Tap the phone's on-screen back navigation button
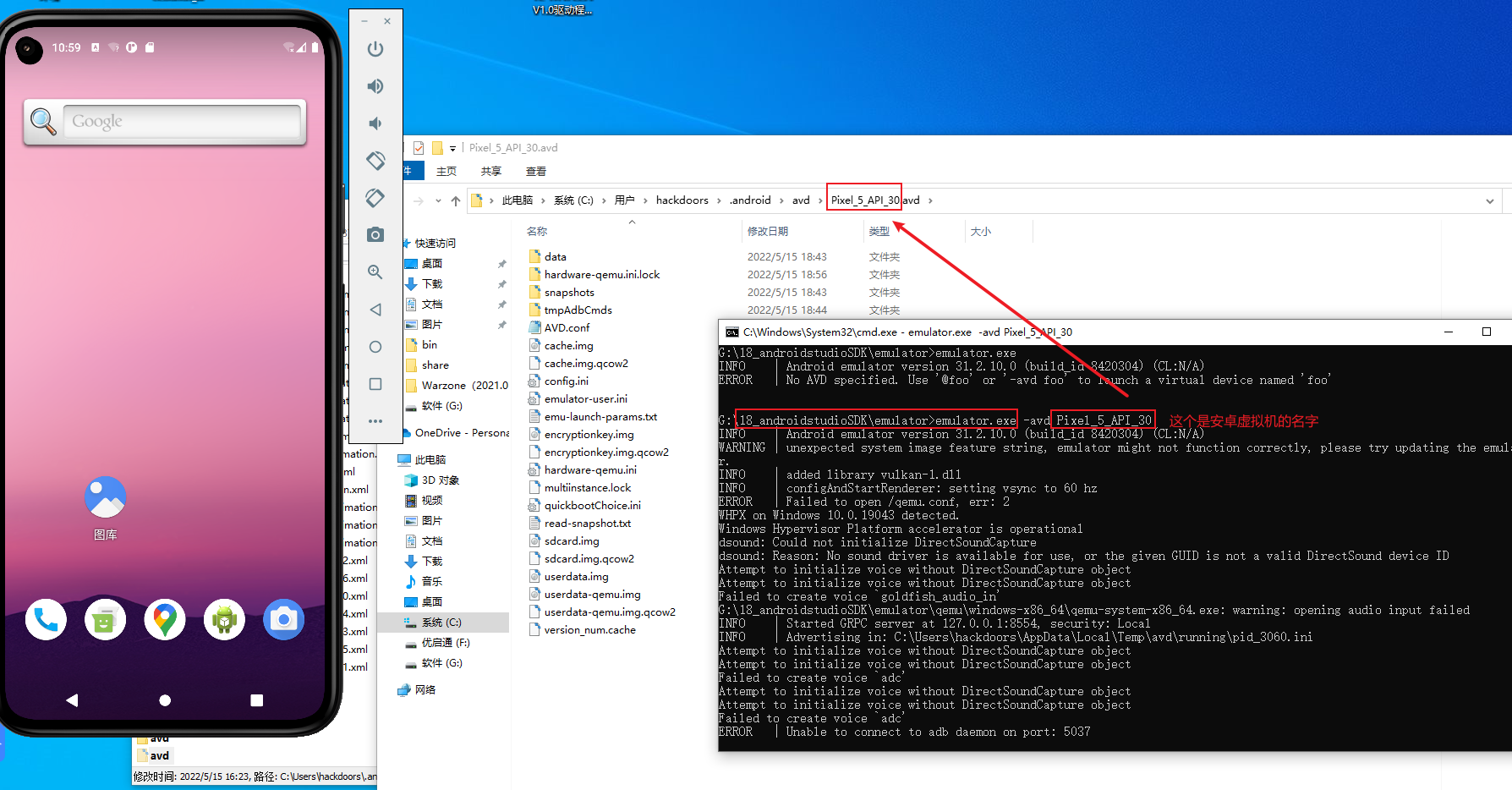Viewport: 1512px width, 790px height. click(x=72, y=700)
